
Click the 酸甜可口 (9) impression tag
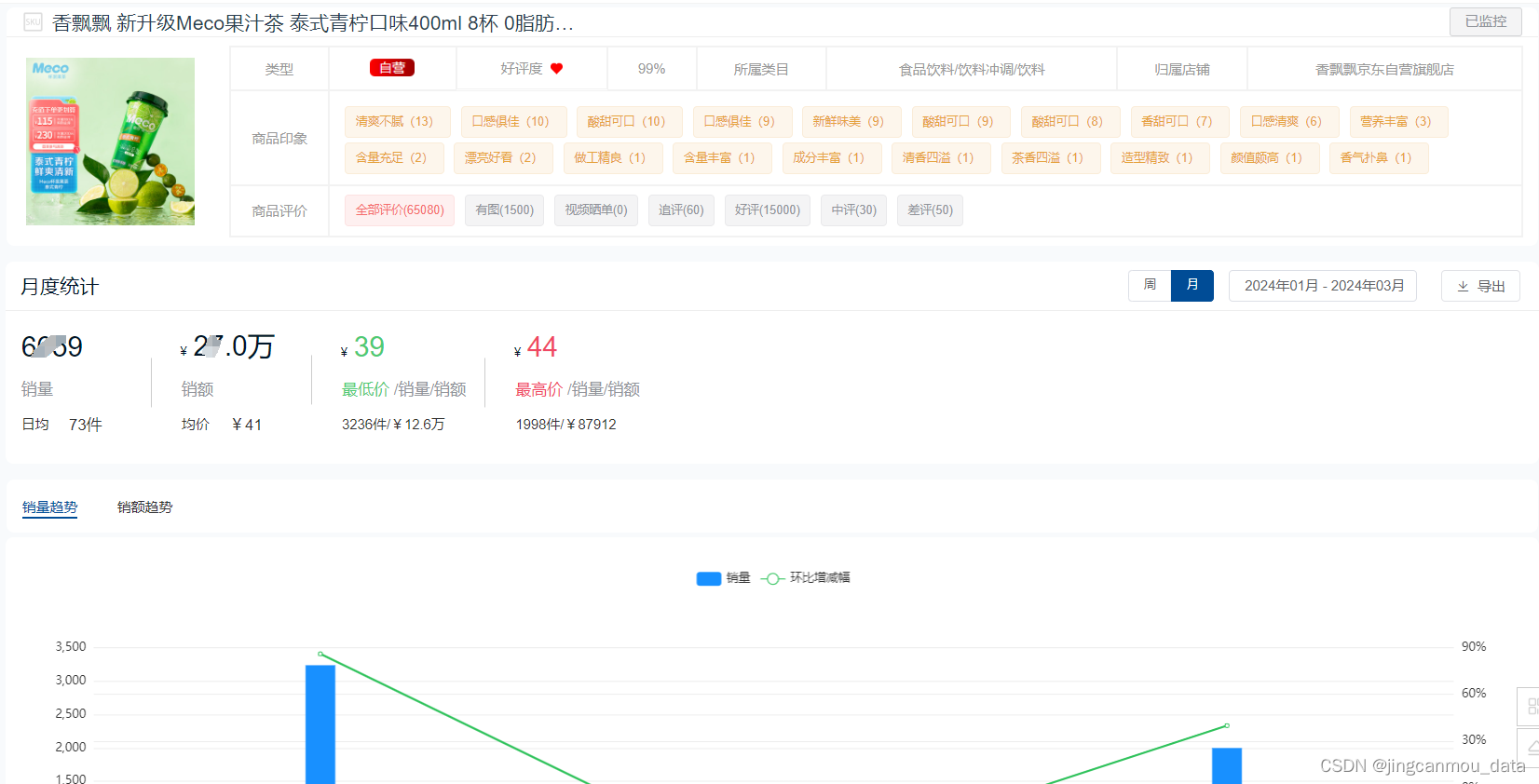961,122
